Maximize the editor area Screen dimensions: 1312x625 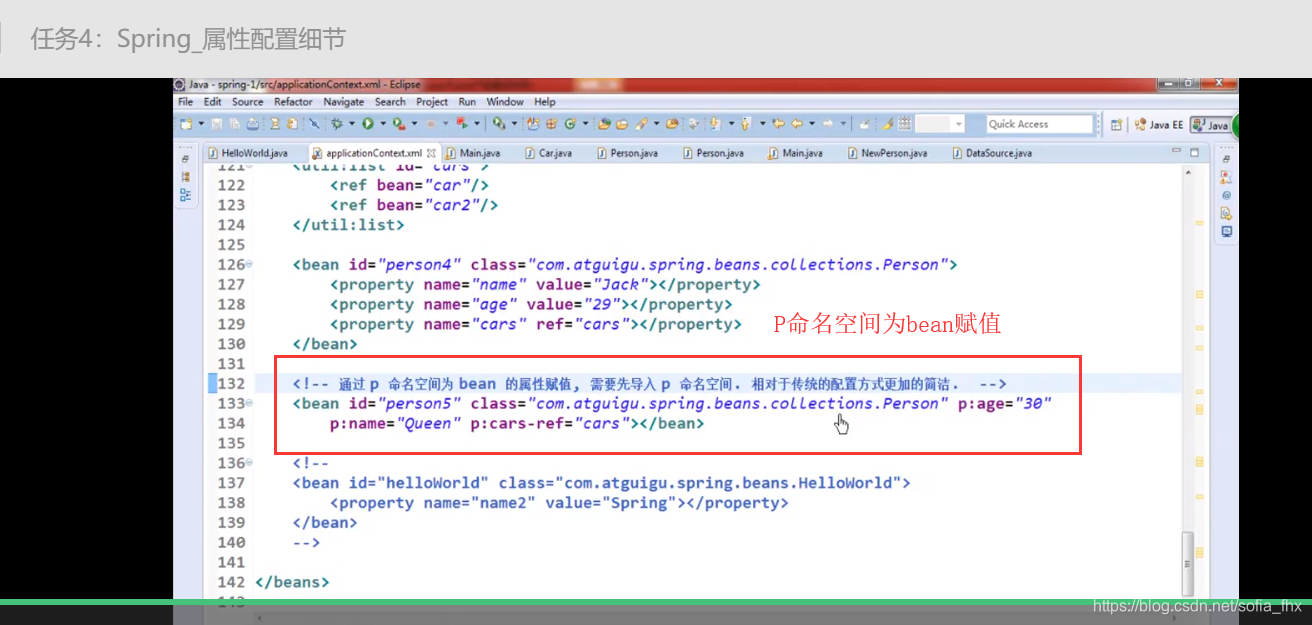pos(1194,152)
